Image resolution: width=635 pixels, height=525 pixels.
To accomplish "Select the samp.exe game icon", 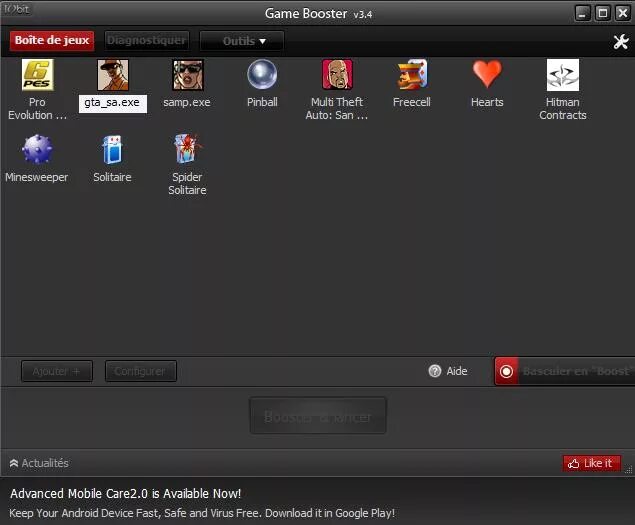I will [188, 75].
